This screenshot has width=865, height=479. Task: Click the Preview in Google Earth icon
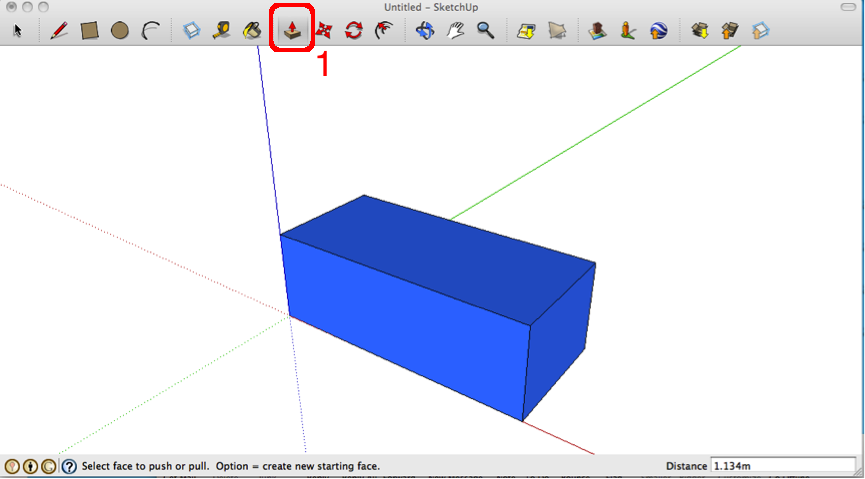pos(658,31)
